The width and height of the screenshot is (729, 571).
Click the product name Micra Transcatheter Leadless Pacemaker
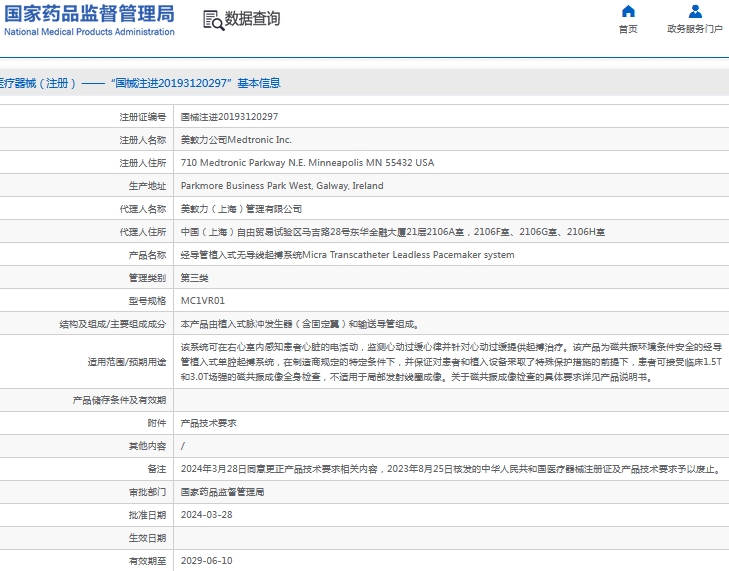coord(347,255)
